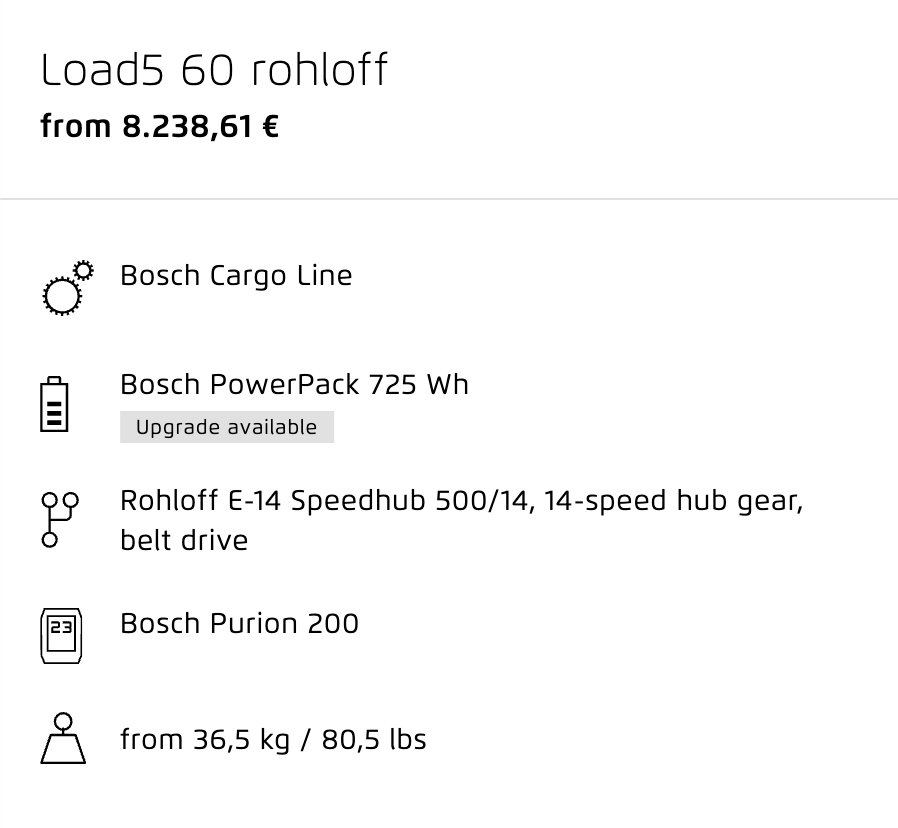Click the battery icon

[x=54, y=404]
